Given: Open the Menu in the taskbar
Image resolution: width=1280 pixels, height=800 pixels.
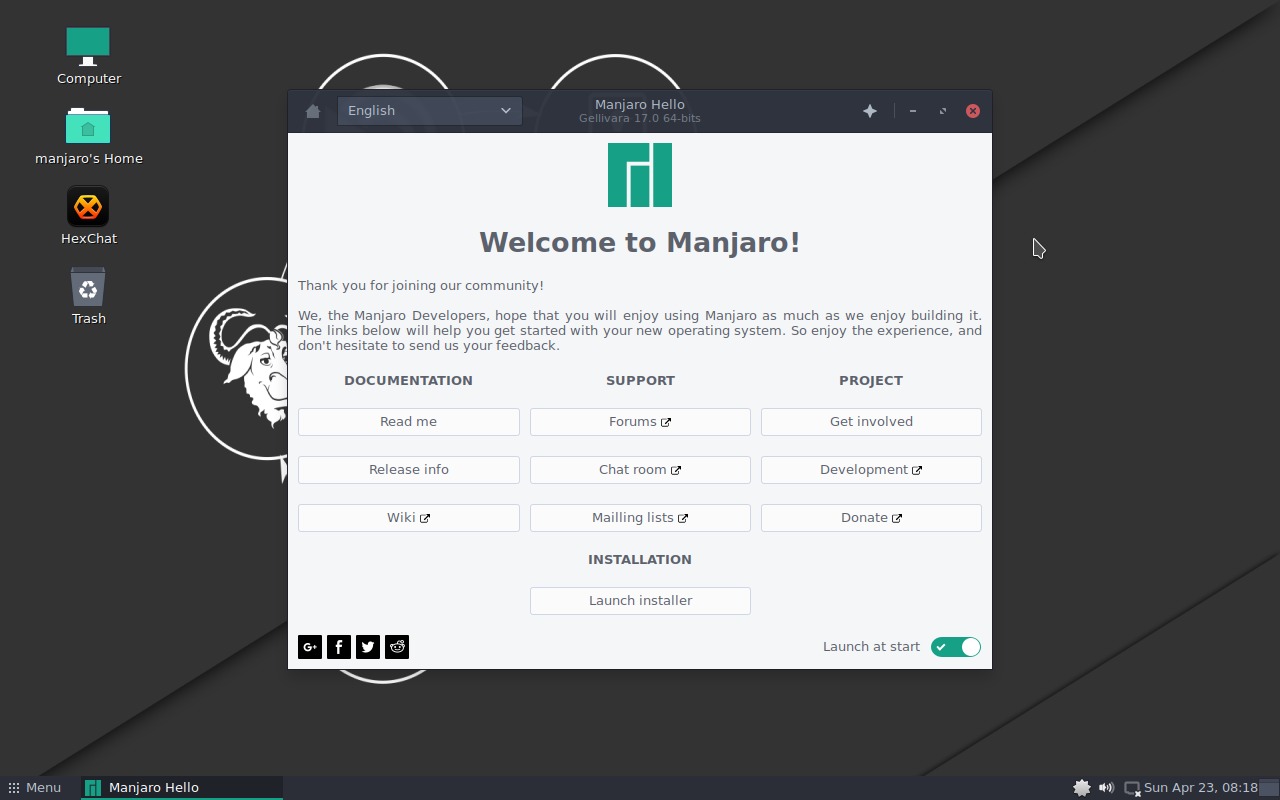Looking at the screenshot, I should [x=34, y=787].
